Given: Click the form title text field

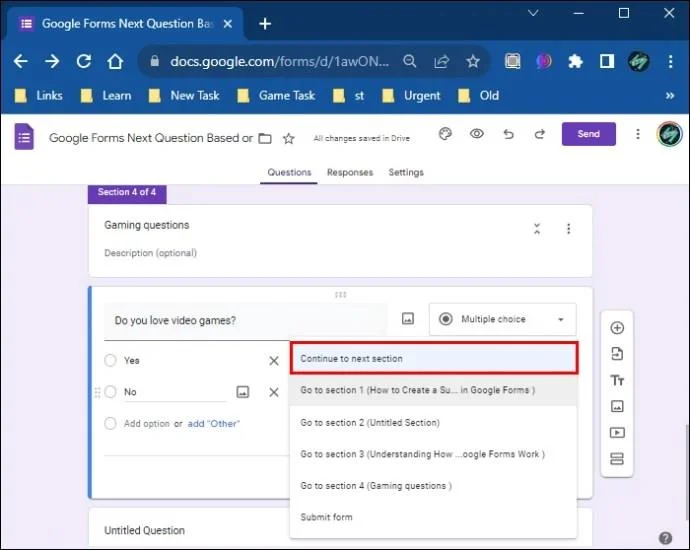Looking at the screenshot, I should point(150,138).
